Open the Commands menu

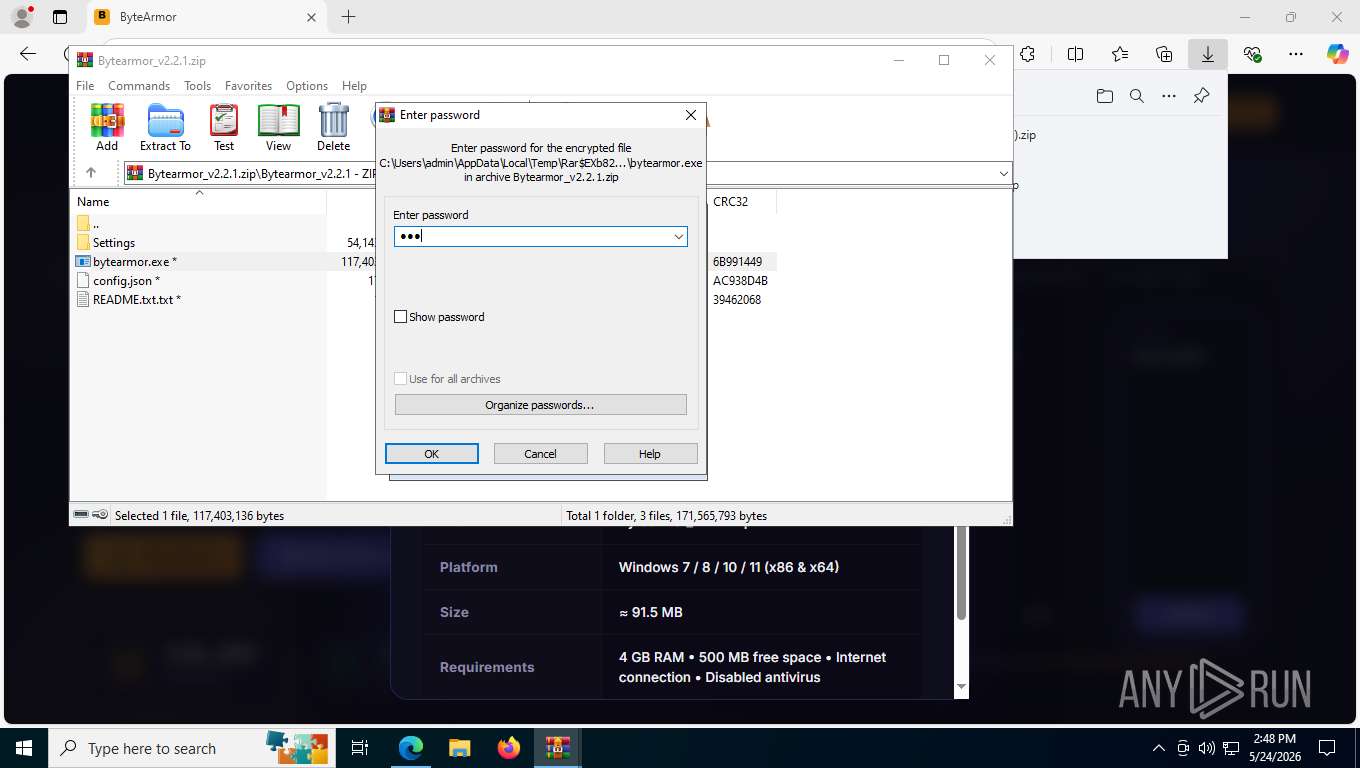(x=139, y=86)
